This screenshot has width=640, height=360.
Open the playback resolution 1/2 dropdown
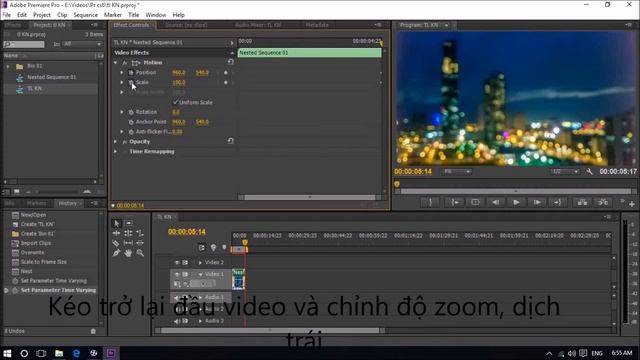pos(565,172)
